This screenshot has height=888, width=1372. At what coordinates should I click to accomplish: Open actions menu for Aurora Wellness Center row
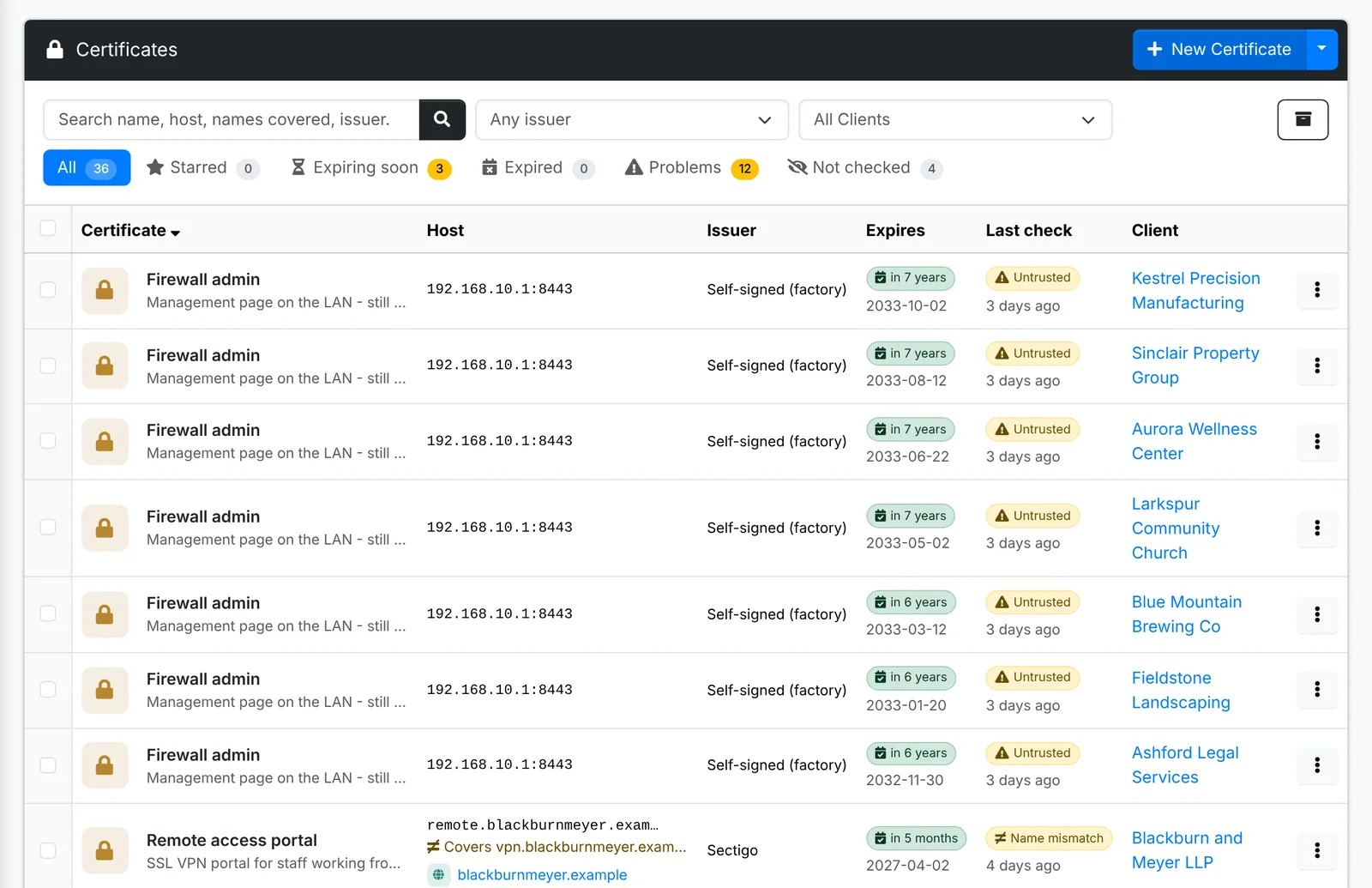(x=1317, y=442)
